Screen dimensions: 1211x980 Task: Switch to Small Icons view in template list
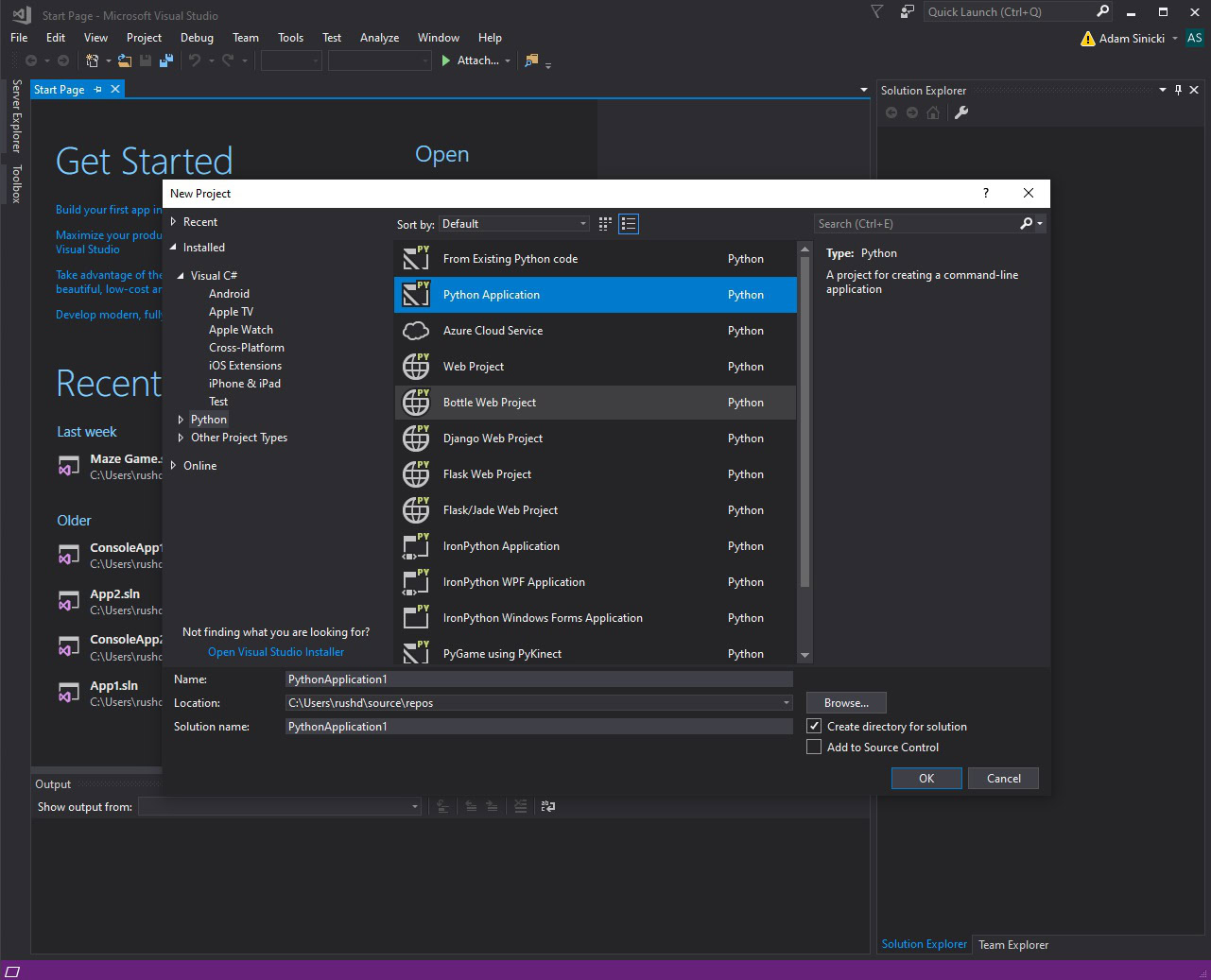604,223
